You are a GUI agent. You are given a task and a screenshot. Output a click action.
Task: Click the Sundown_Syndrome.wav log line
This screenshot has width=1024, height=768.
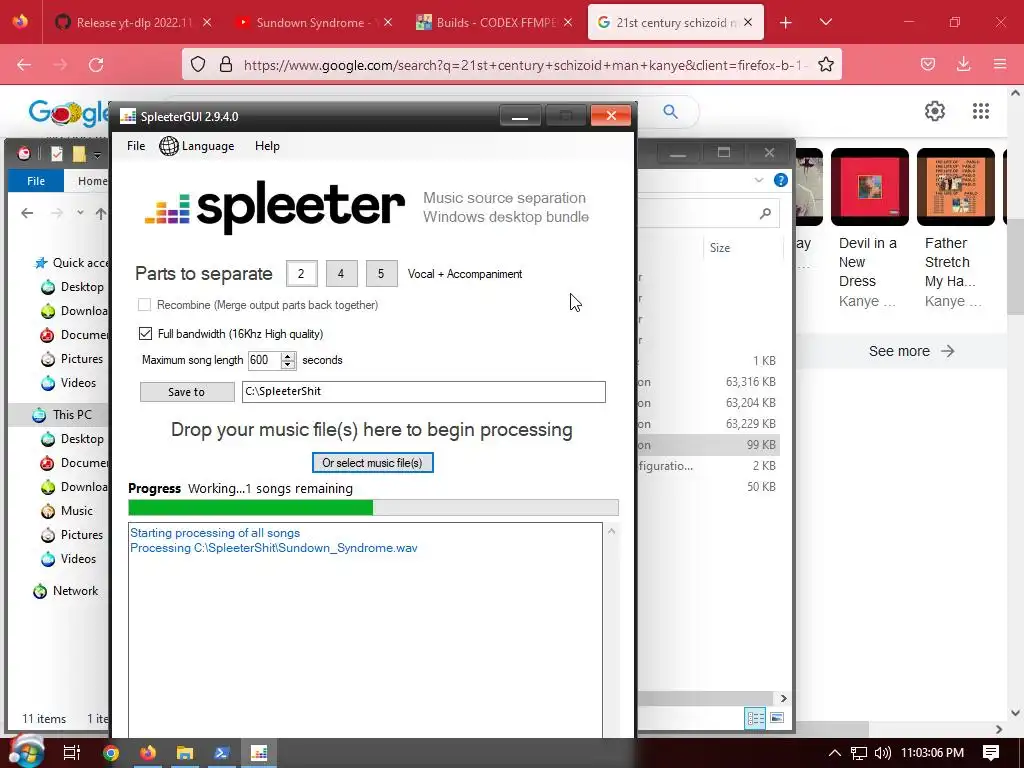(273, 548)
